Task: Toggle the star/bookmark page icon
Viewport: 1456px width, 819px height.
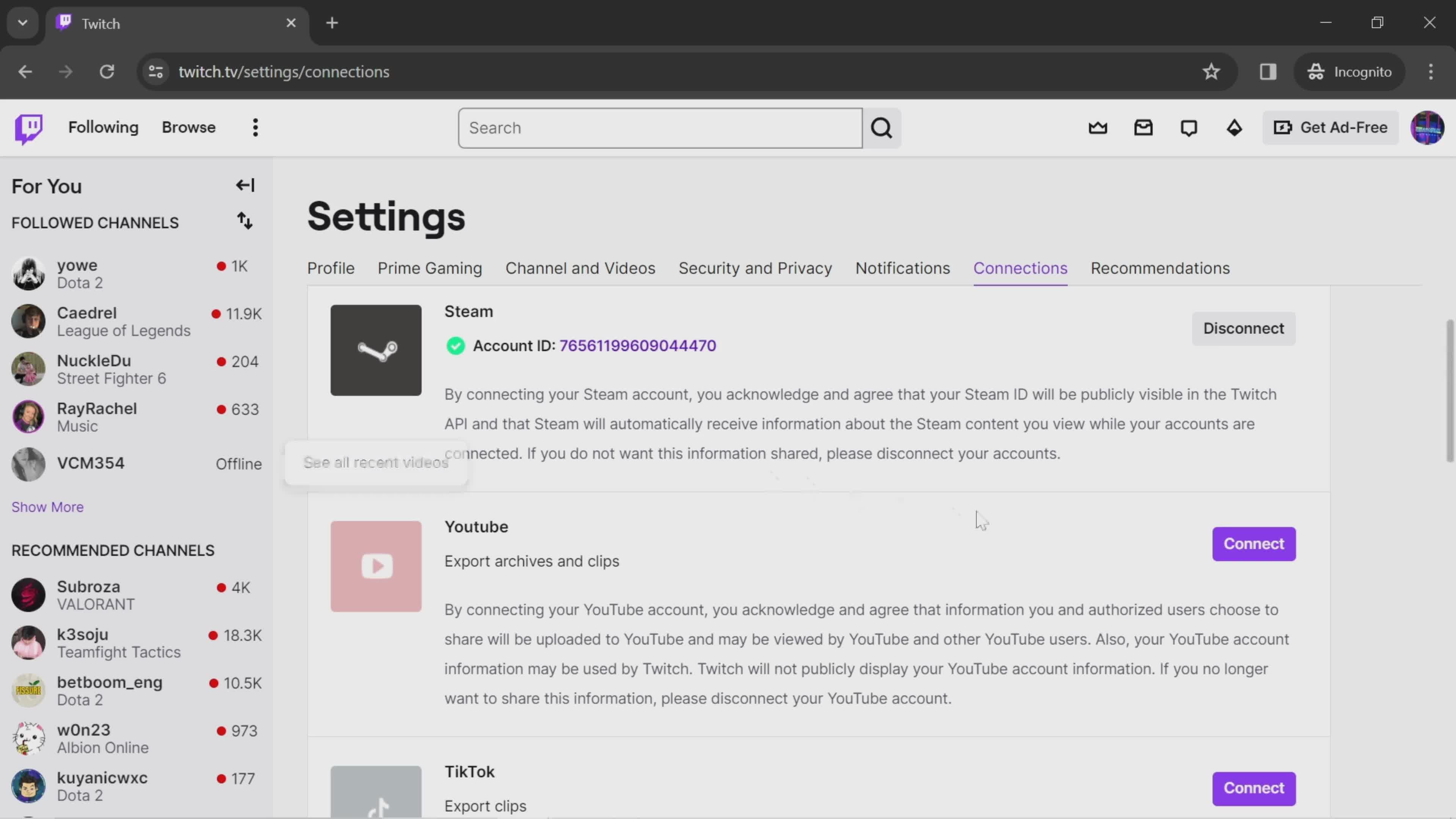Action: [x=1211, y=71]
